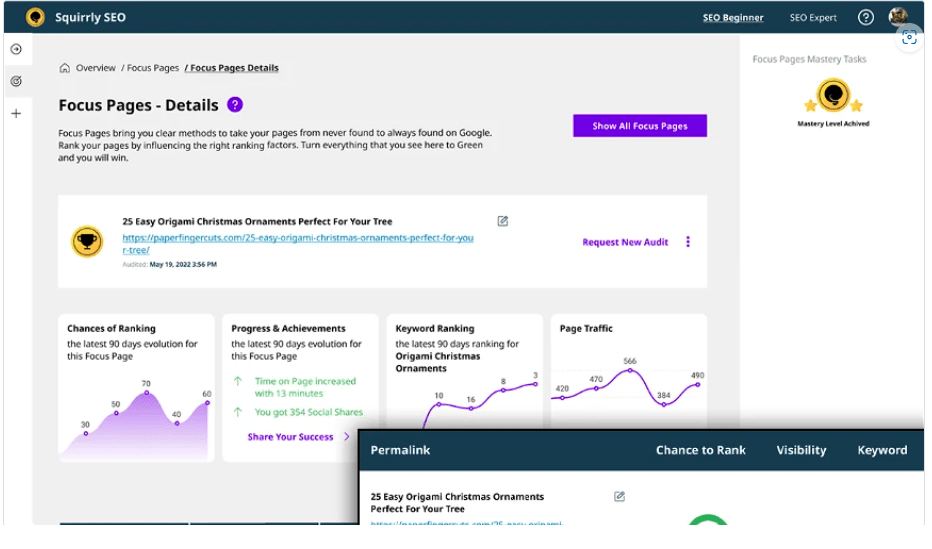Click the Keyword Ranking card title
Viewport: 932px width, 549px height.
pyautogui.click(x=435, y=329)
